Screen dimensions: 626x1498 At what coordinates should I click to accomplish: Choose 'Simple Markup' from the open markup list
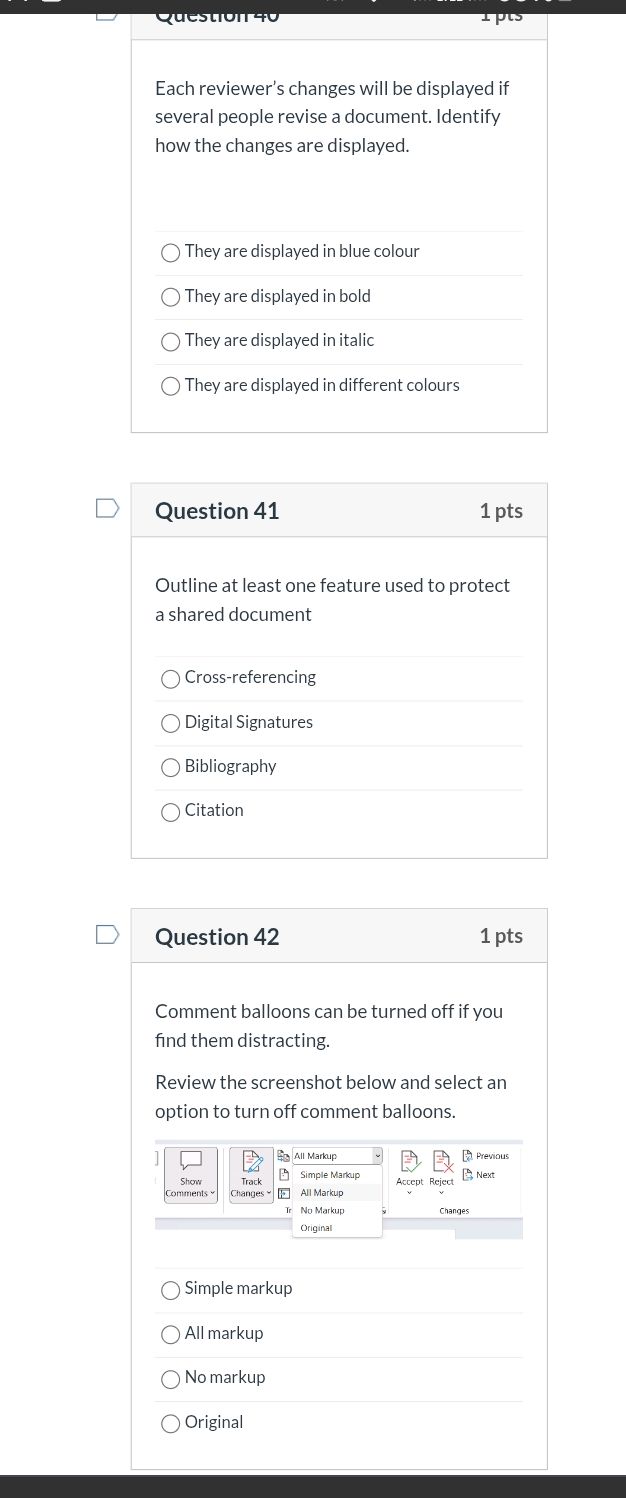(x=330, y=1175)
